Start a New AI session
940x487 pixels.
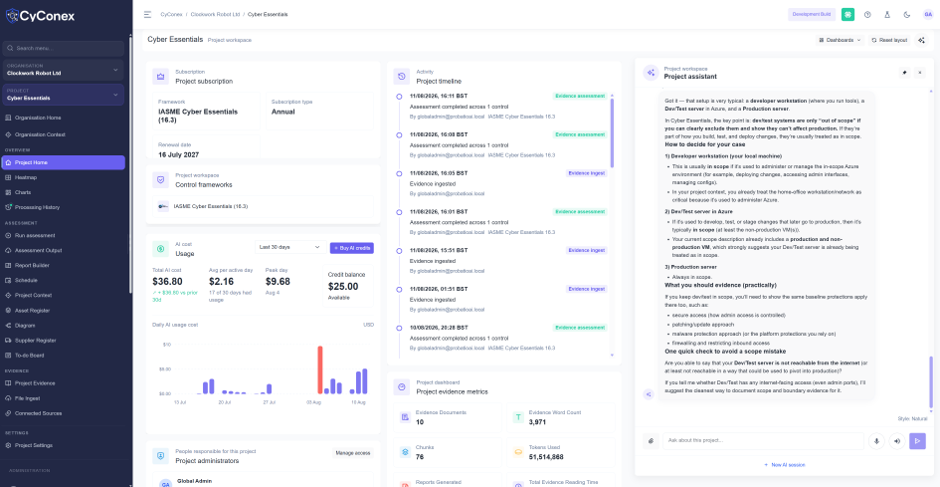pyautogui.click(x=784, y=465)
